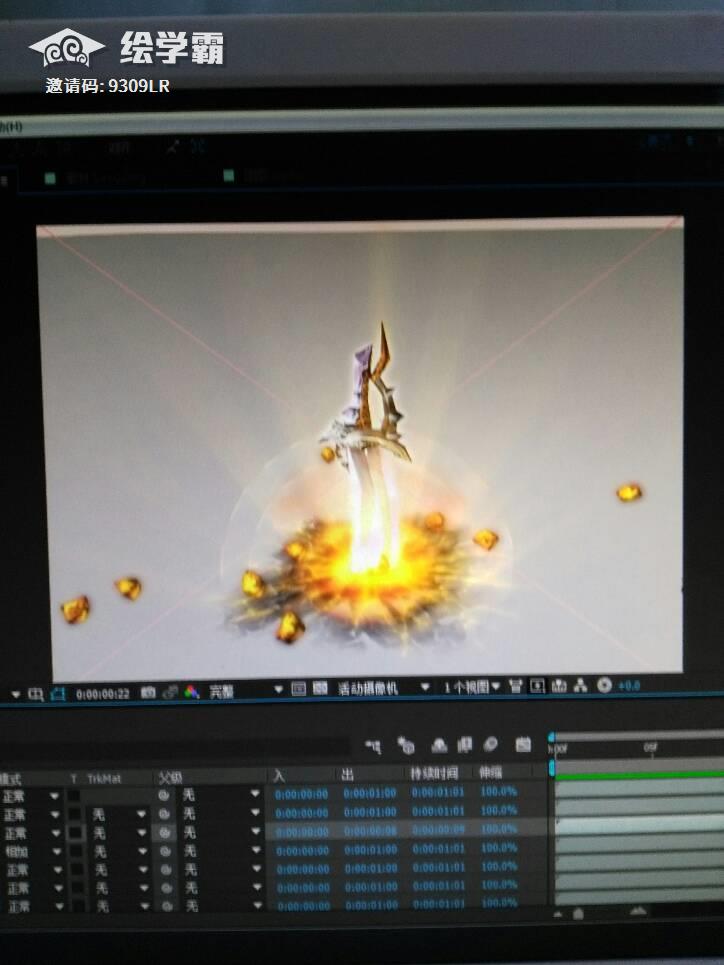Click the in point 0:00:00:00 in the top row
The width and height of the screenshot is (724, 965).
point(302,795)
